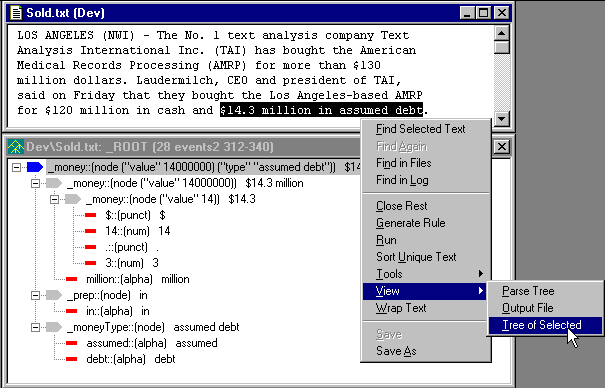The height and width of the screenshot is (388, 605).
Task: Collapse the _money value 14 node
Action: click(54, 199)
